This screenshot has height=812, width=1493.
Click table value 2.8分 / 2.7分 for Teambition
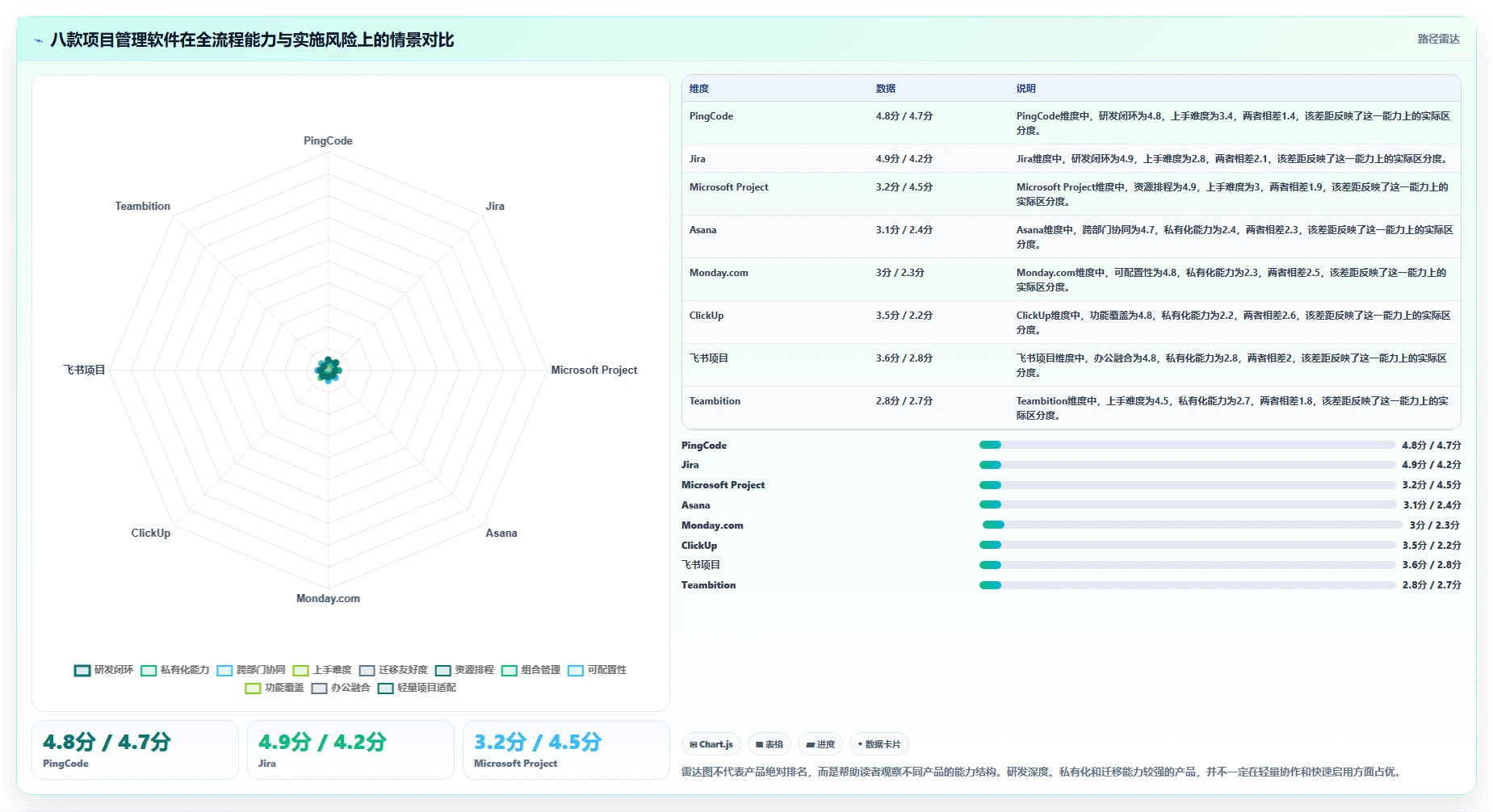[904, 401]
